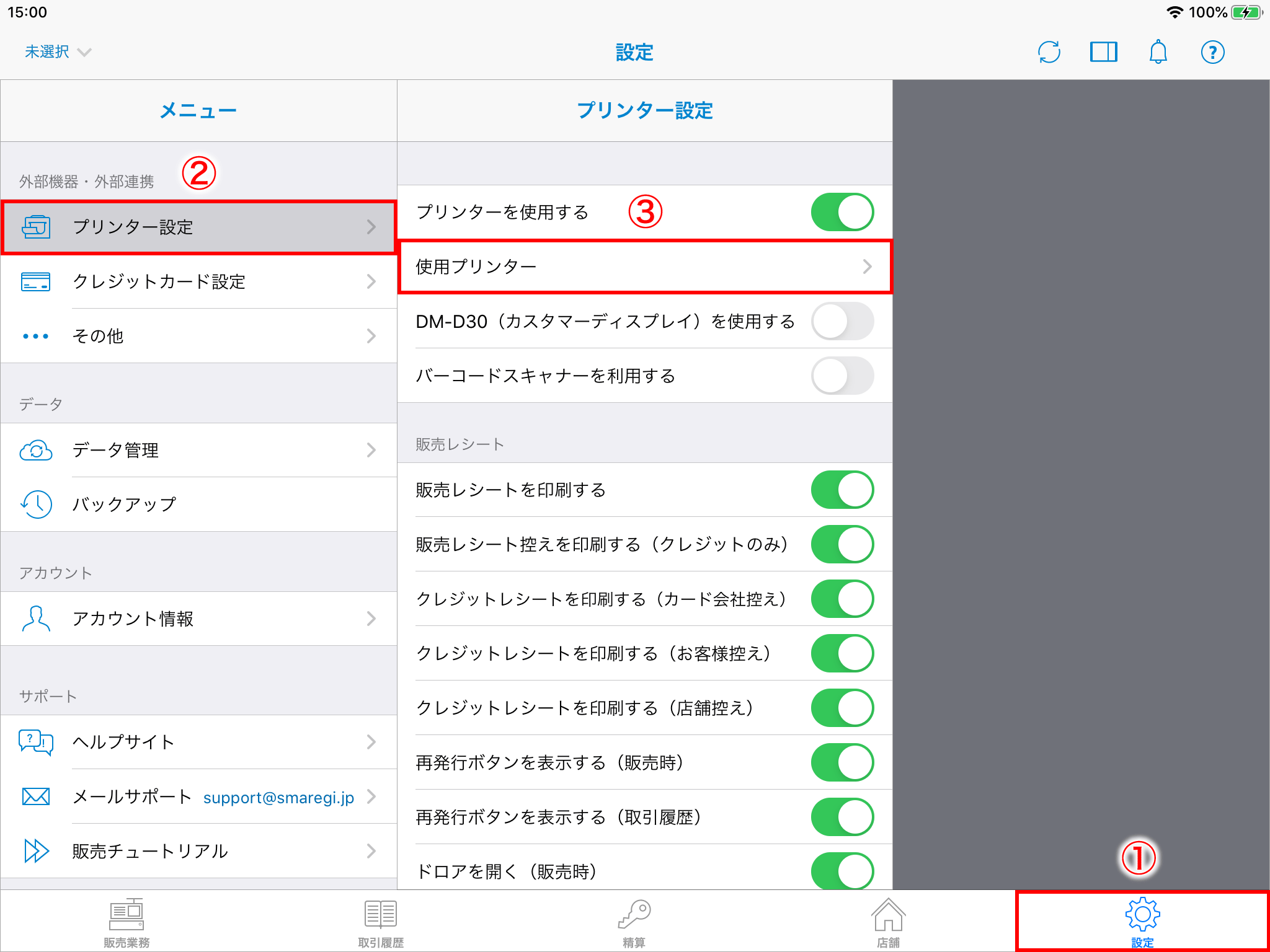This screenshot has height=952, width=1270.
Task: Switch to 販売業務 tab label
Action: coord(127,942)
